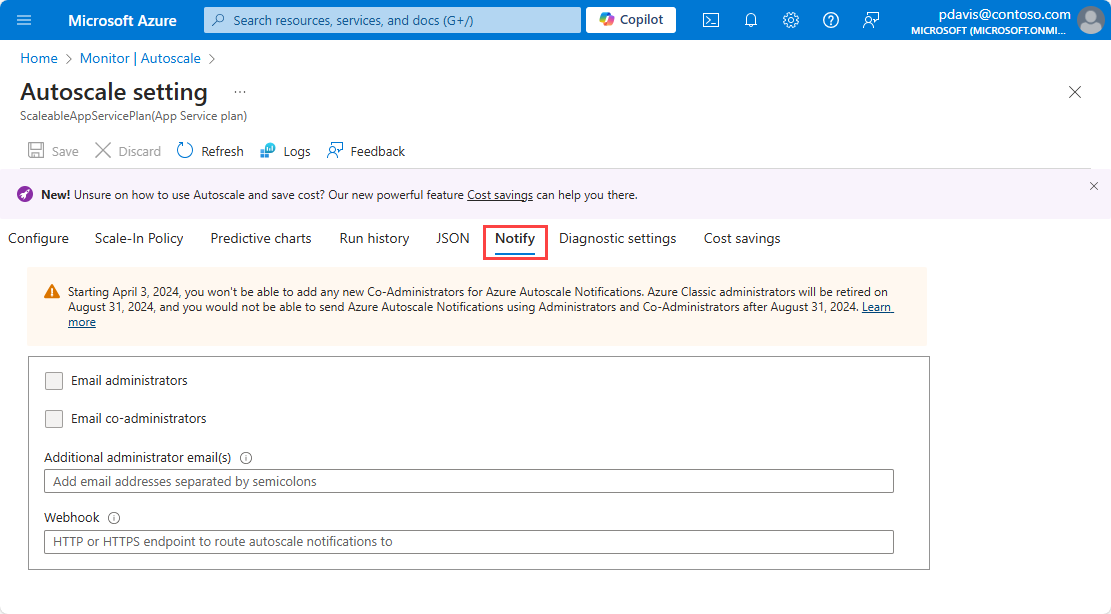Click the search resources box
This screenshot has width=1111, height=614.
[392, 20]
